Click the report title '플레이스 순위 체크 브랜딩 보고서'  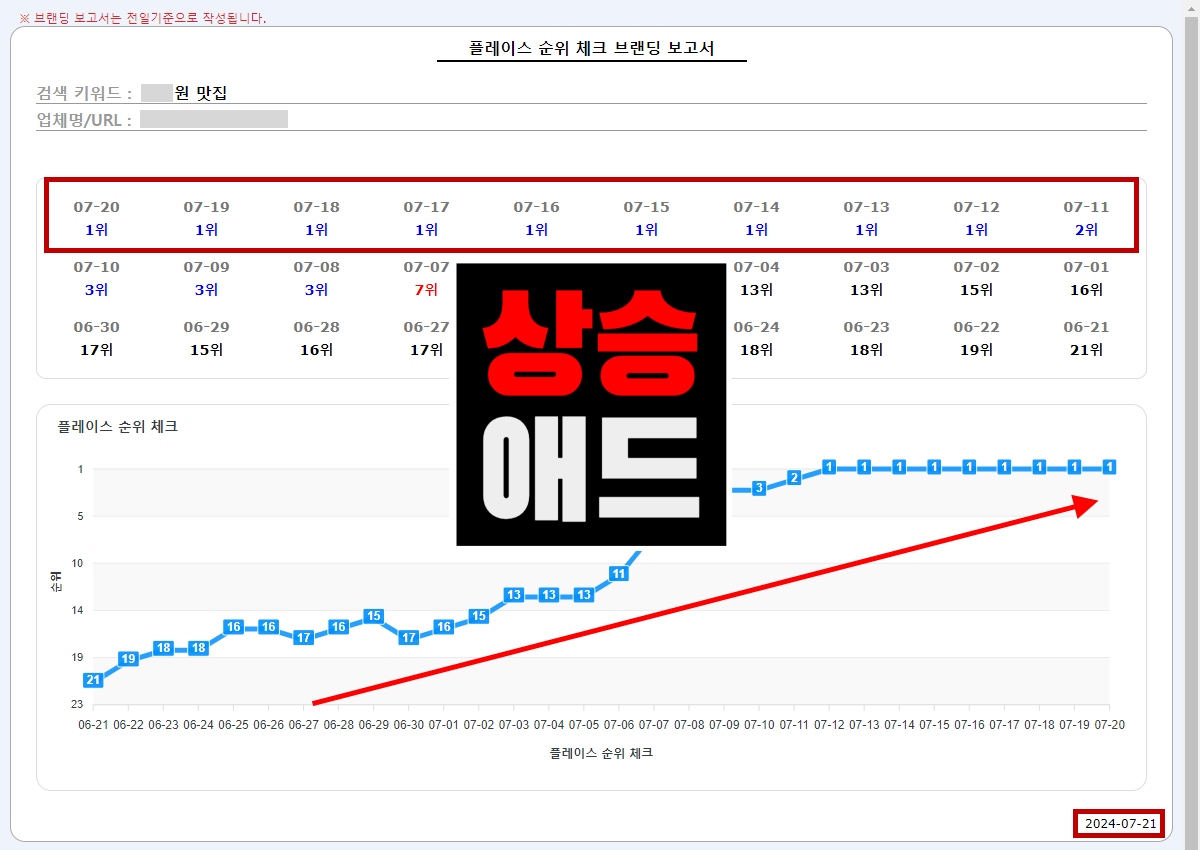tap(592, 48)
